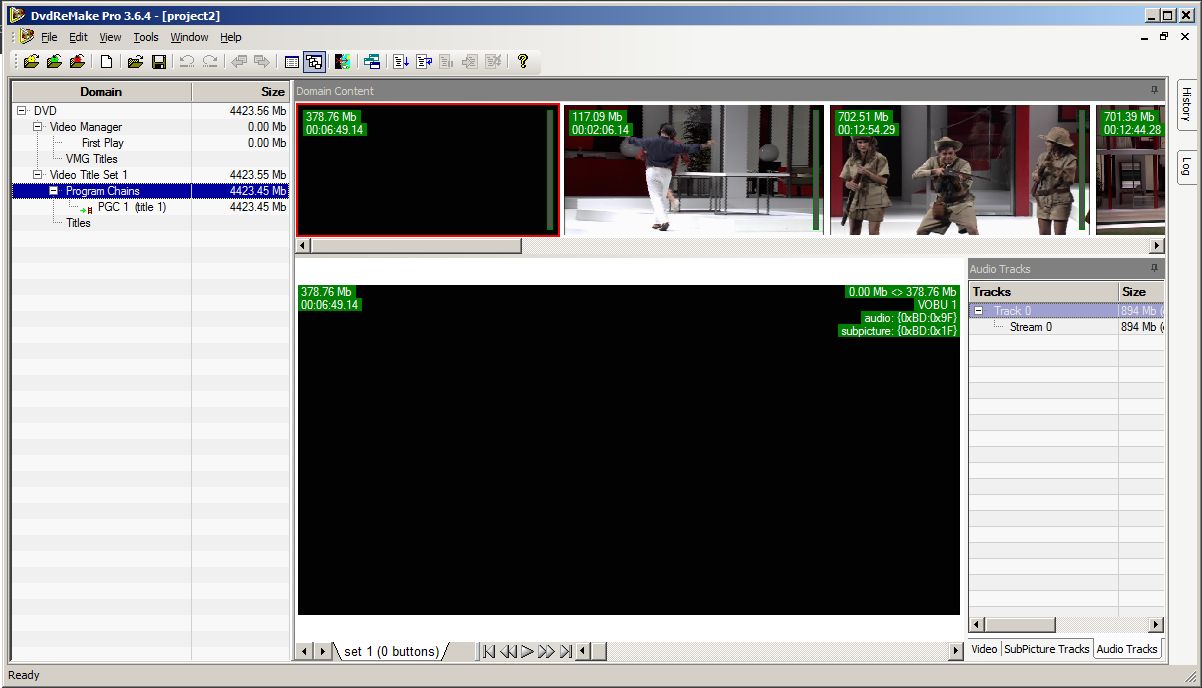Switch to the SubPicture Tracks tab
The height and width of the screenshot is (688, 1202).
(x=1046, y=649)
